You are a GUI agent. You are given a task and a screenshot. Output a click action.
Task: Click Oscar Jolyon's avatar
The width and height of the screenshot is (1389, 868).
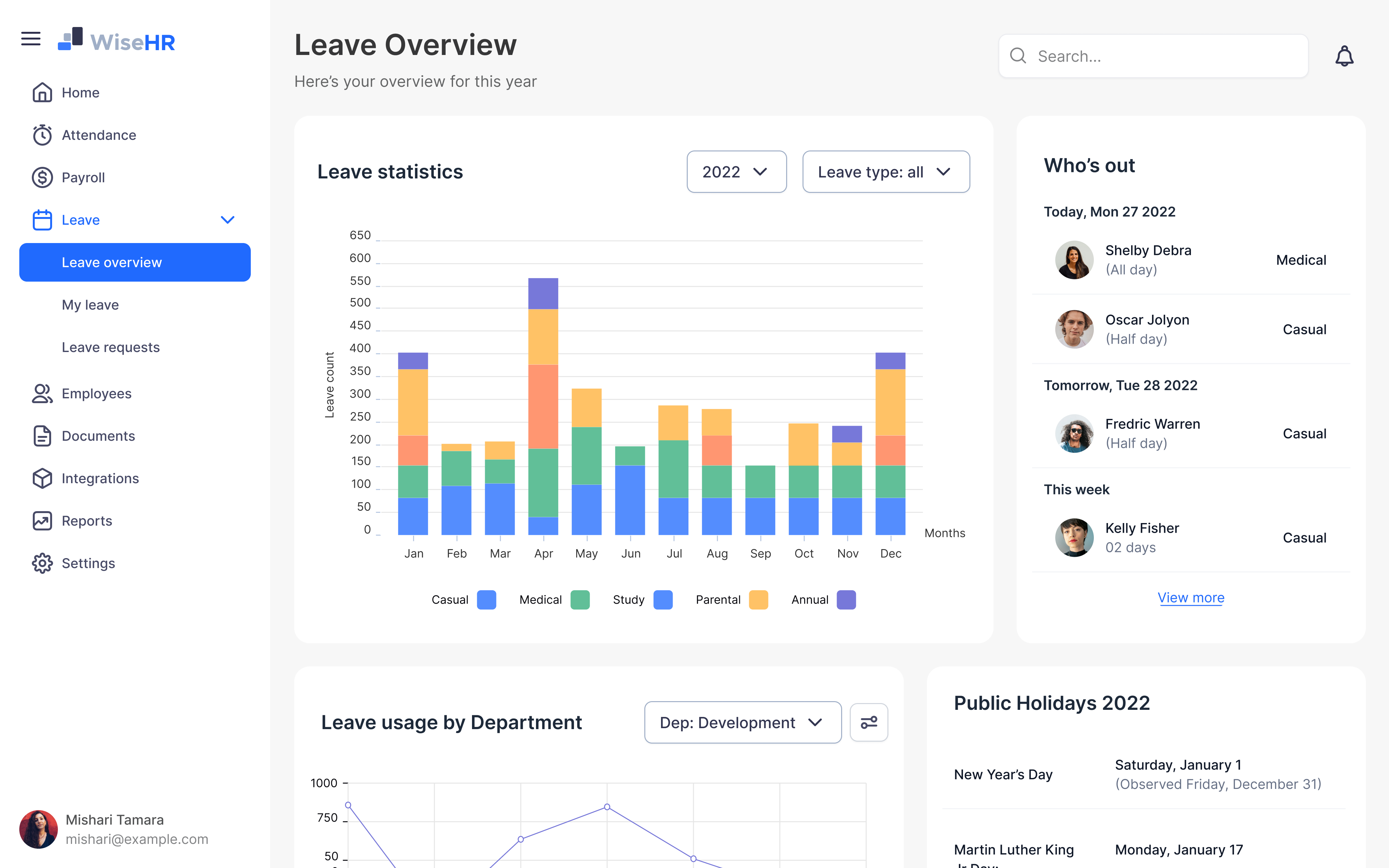(x=1075, y=330)
